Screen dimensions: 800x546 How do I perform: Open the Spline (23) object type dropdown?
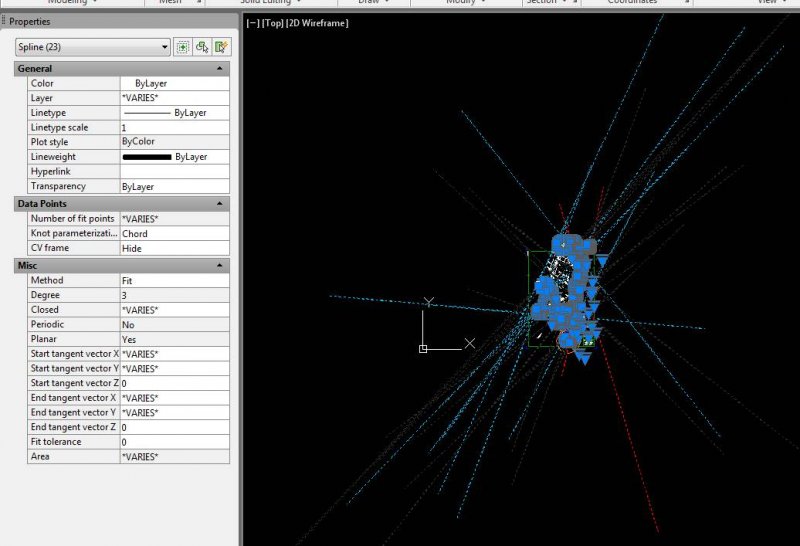tap(92, 47)
